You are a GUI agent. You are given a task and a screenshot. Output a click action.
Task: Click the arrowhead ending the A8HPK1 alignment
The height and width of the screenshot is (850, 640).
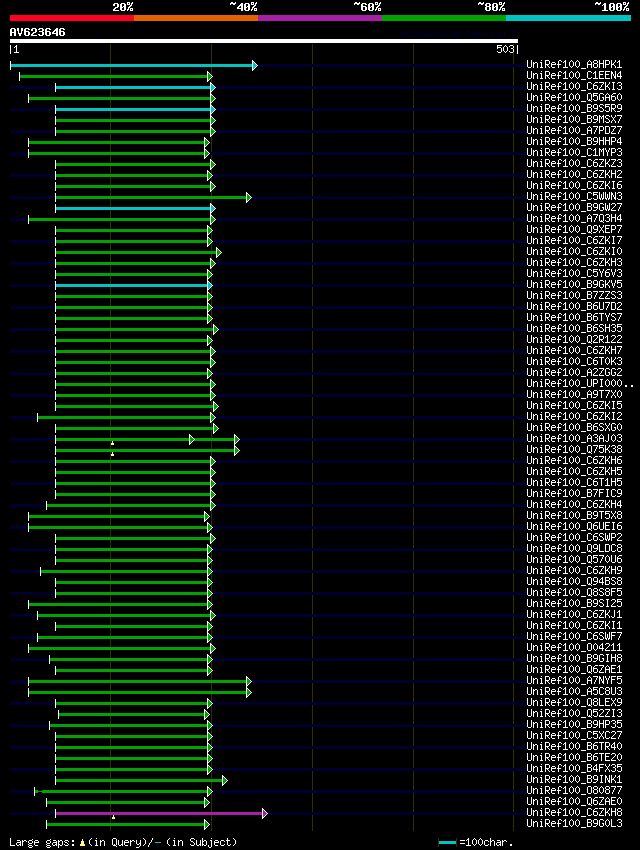click(255, 66)
